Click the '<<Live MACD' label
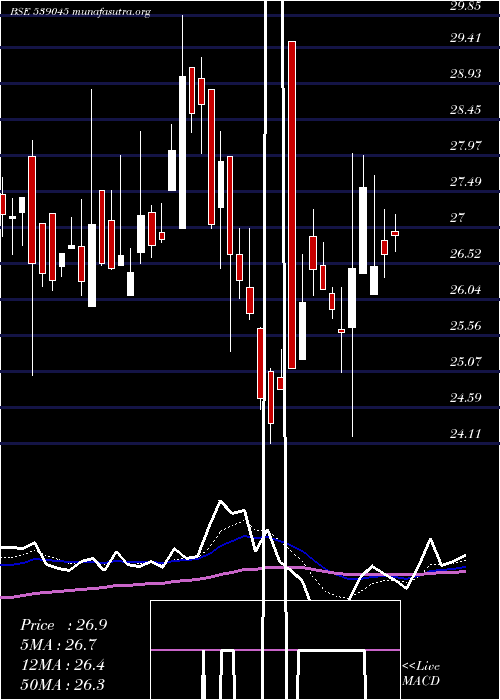 (421, 674)
